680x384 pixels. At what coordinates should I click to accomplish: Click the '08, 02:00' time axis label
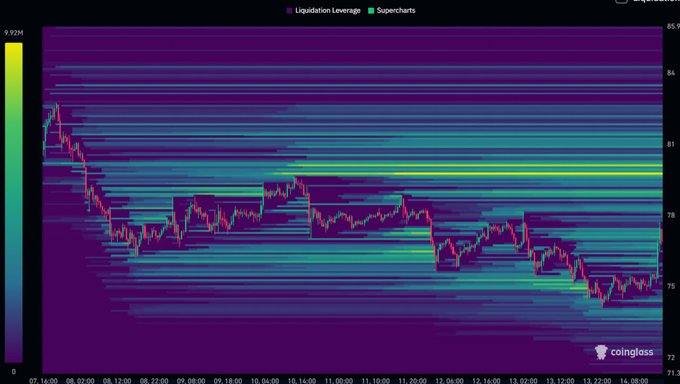click(x=80, y=381)
